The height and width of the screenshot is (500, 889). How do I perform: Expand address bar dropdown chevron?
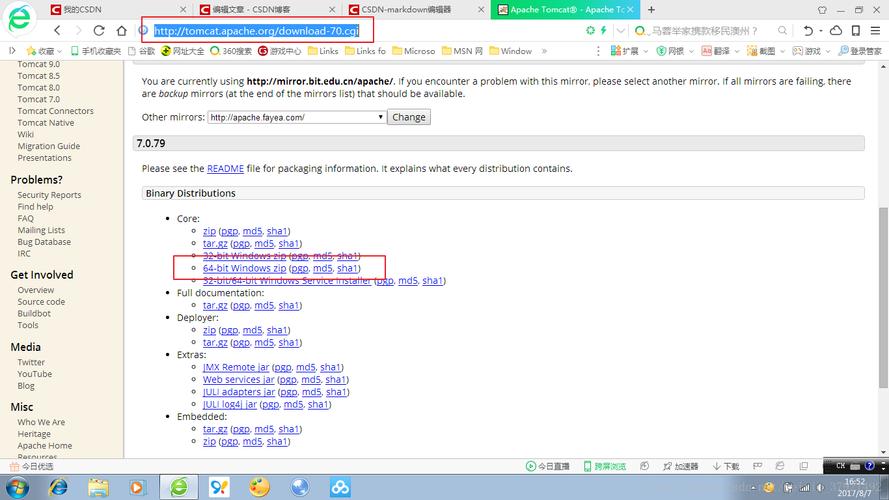pyautogui.click(x=621, y=30)
